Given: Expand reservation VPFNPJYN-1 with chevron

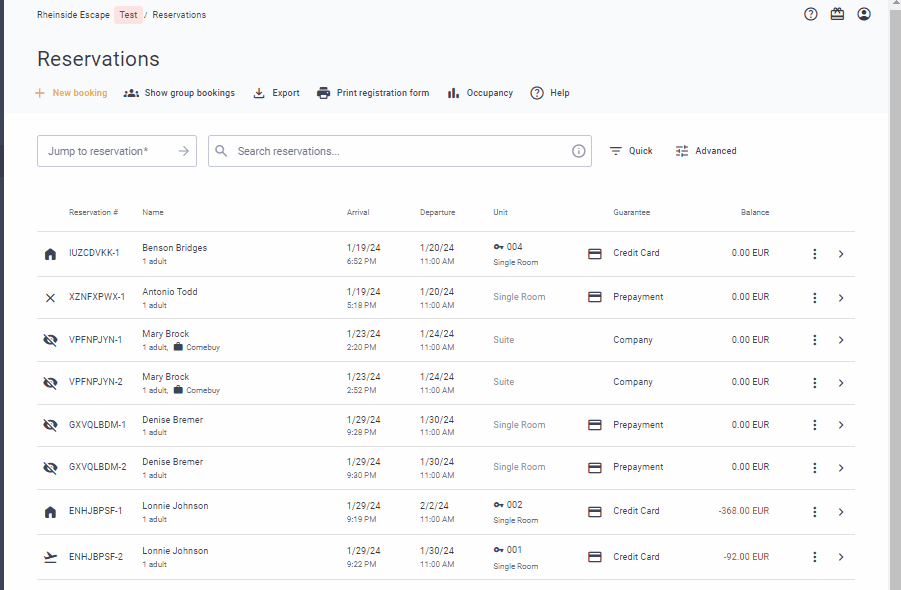Looking at the screenshot, I should click(841, 340).
